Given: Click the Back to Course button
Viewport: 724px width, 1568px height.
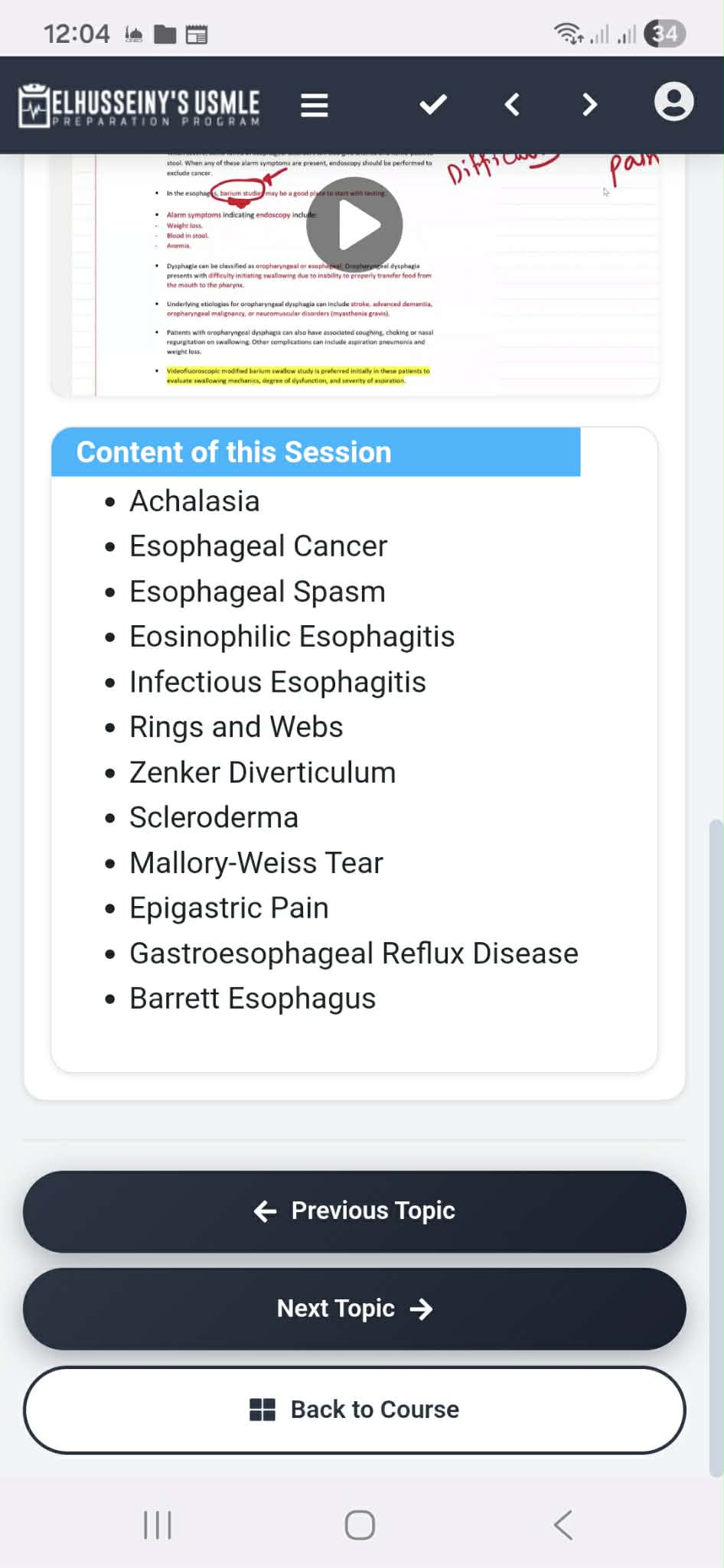Looking at the screenshot, I should point(354,1410).
